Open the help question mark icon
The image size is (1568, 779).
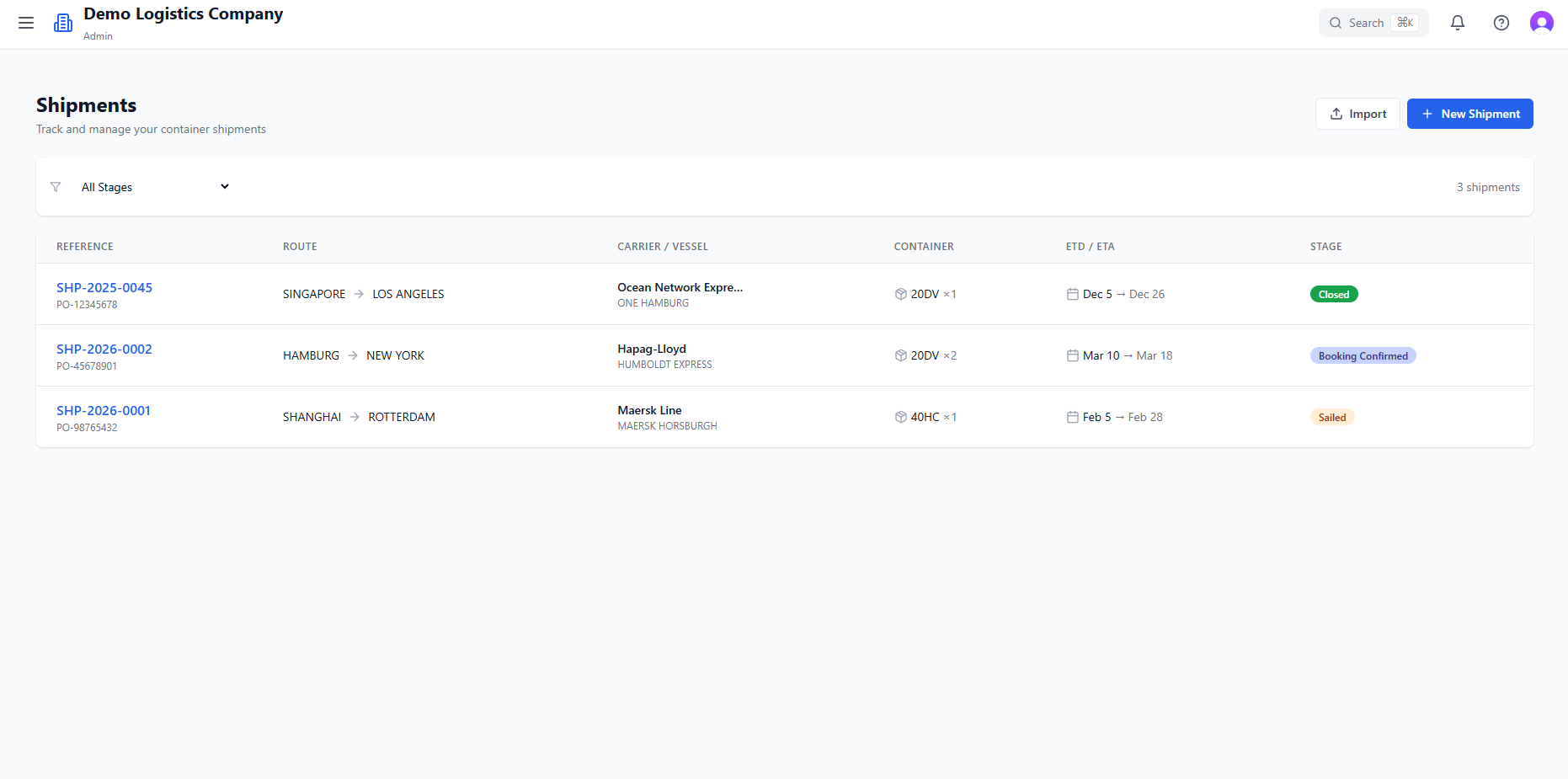click(1501, 23)
